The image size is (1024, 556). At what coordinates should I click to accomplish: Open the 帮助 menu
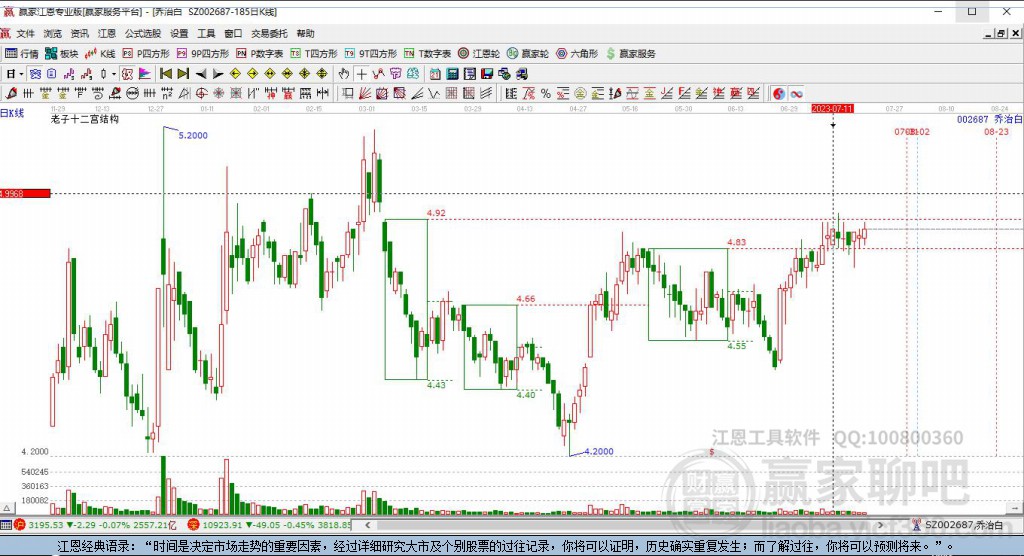305,33
